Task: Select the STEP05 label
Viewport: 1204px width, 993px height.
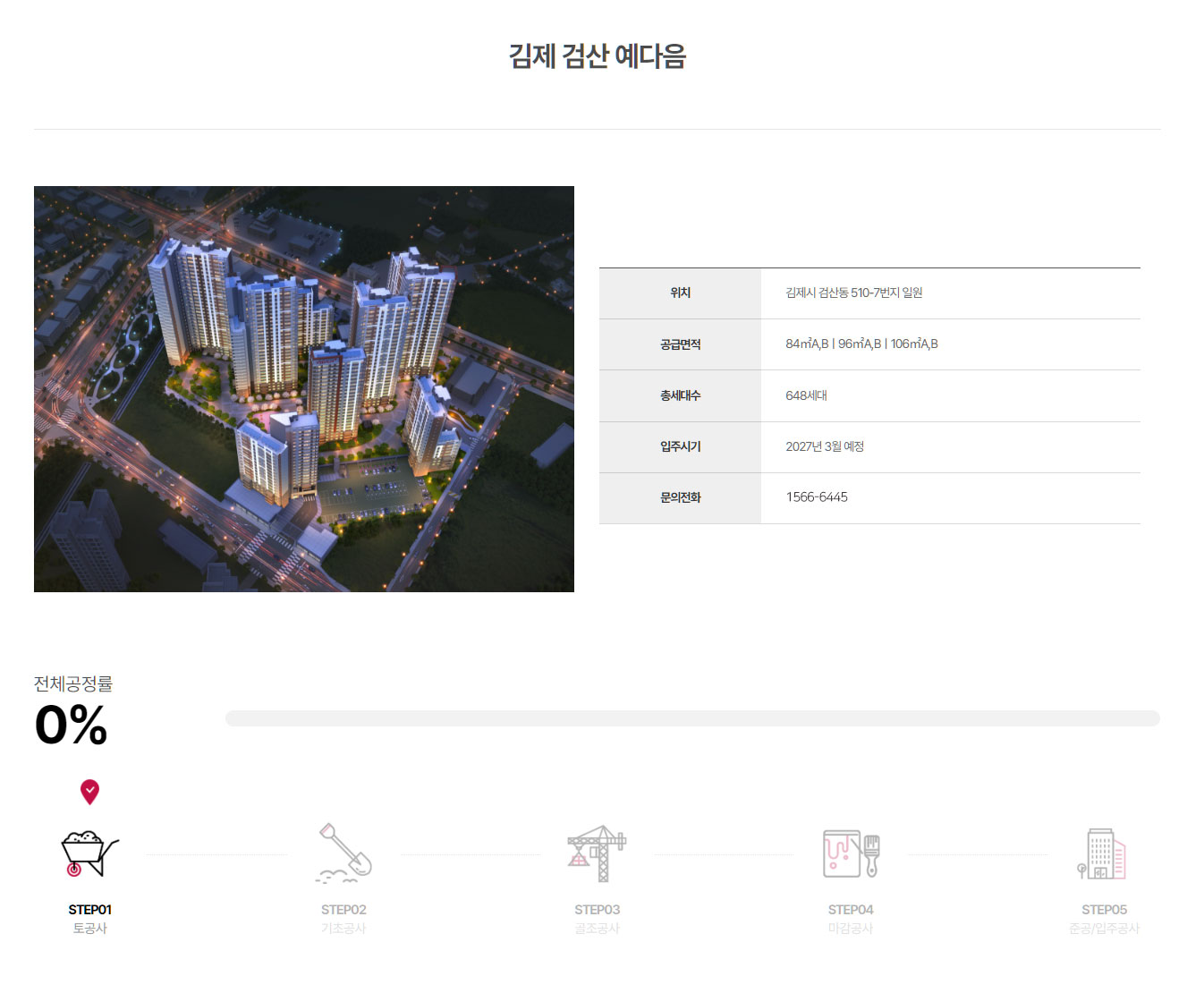Action: 1104,910
